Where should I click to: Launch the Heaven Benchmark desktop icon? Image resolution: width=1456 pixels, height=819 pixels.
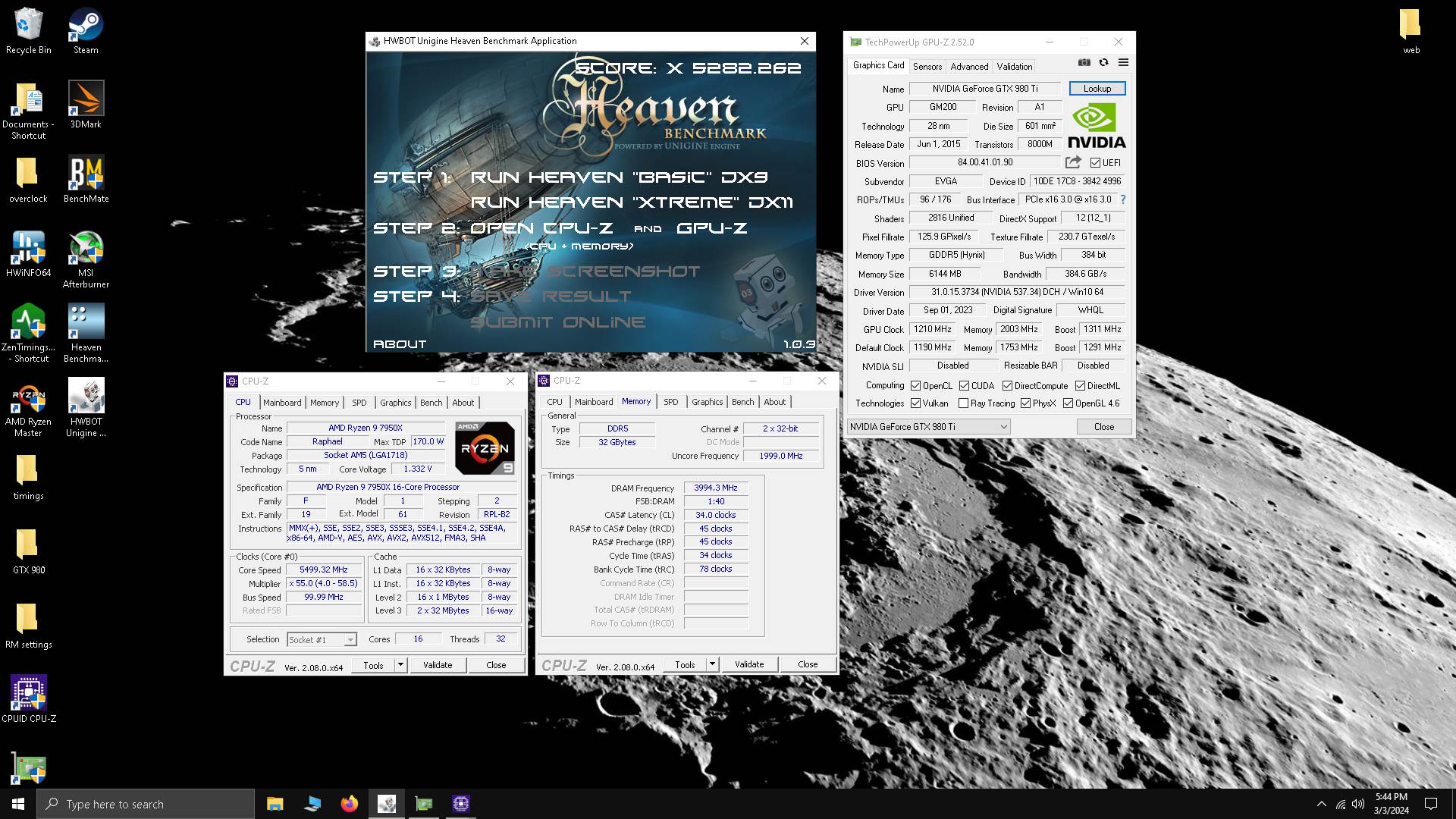tap(86, 334)
